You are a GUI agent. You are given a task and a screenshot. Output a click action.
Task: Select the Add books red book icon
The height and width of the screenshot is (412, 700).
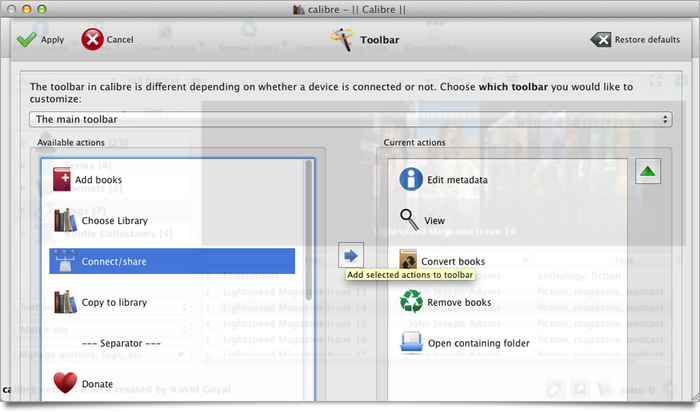coord(62,179)
